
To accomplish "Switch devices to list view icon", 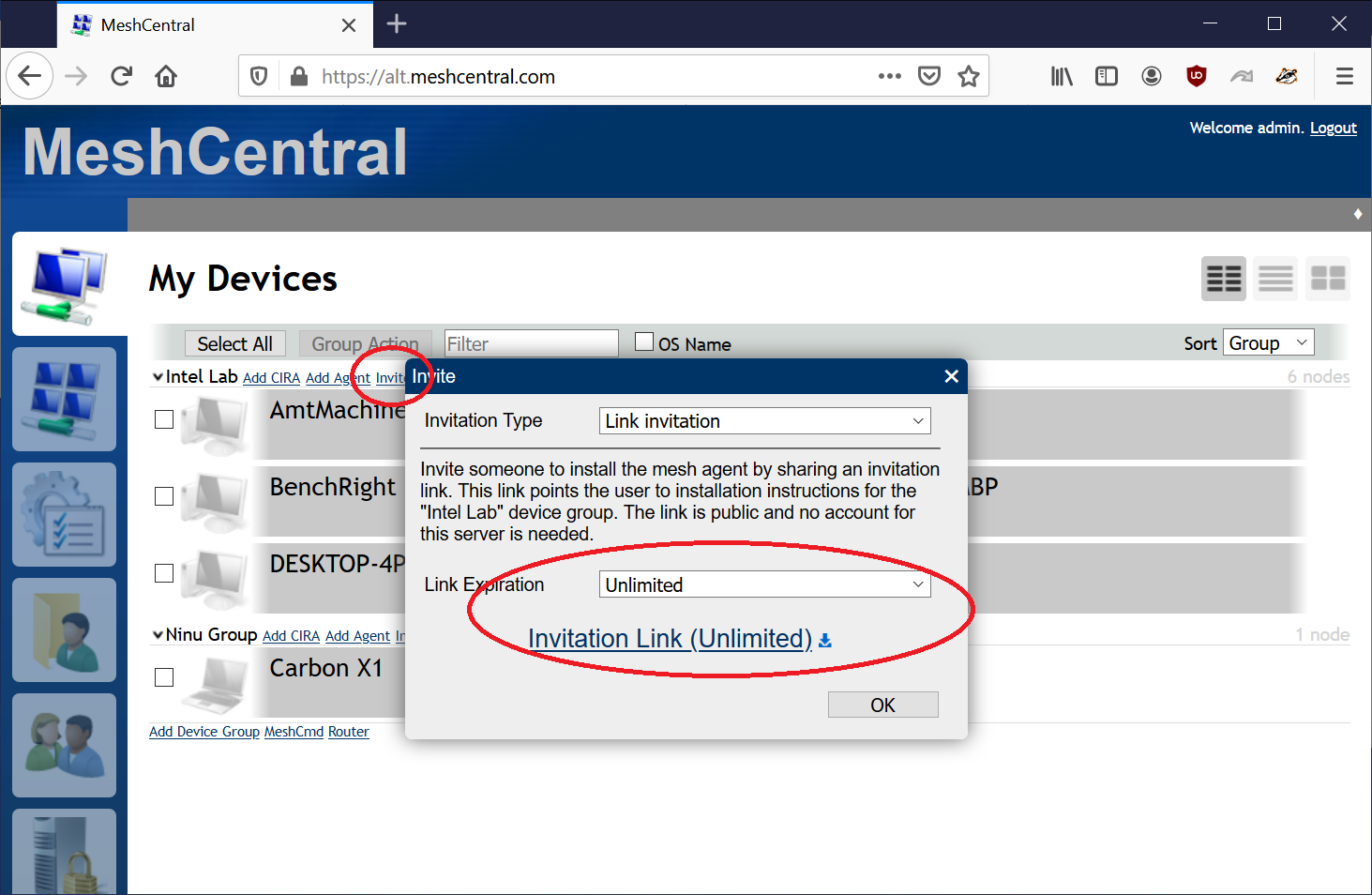I will click(x=1274, y=278).
